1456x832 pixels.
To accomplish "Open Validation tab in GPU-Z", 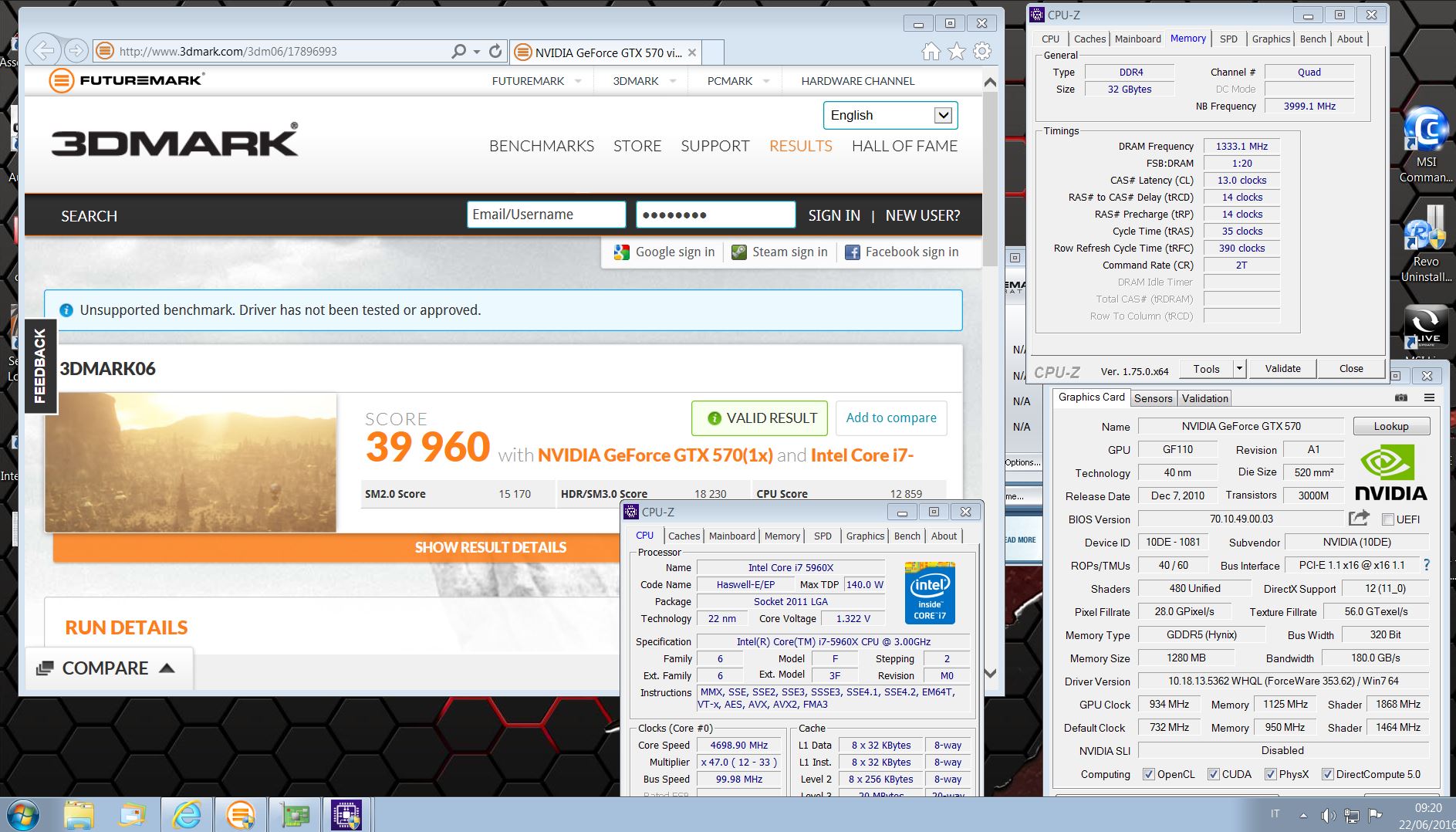I will pyautogui.click(x=1204, y=398).
